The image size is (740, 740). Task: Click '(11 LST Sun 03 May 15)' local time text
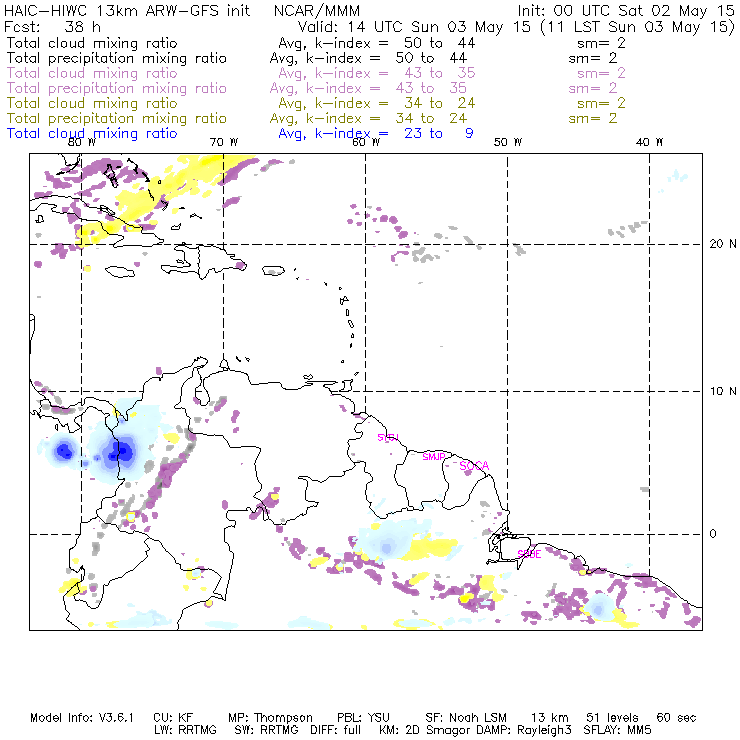click(637, 27)
